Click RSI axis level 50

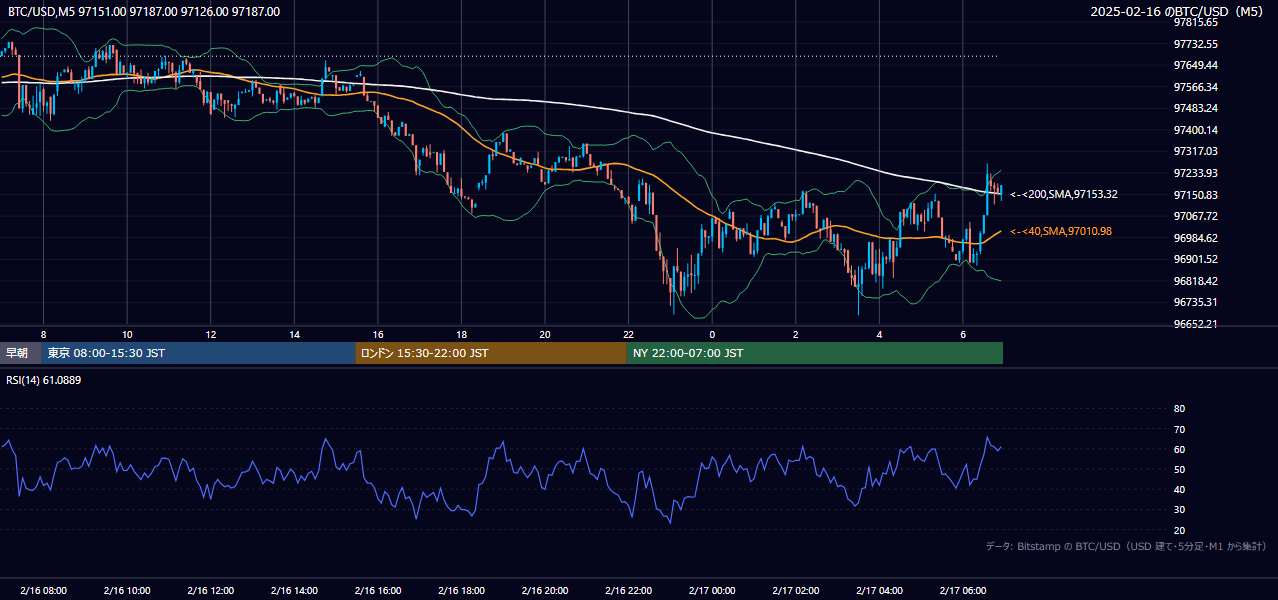pos(1179,469)
